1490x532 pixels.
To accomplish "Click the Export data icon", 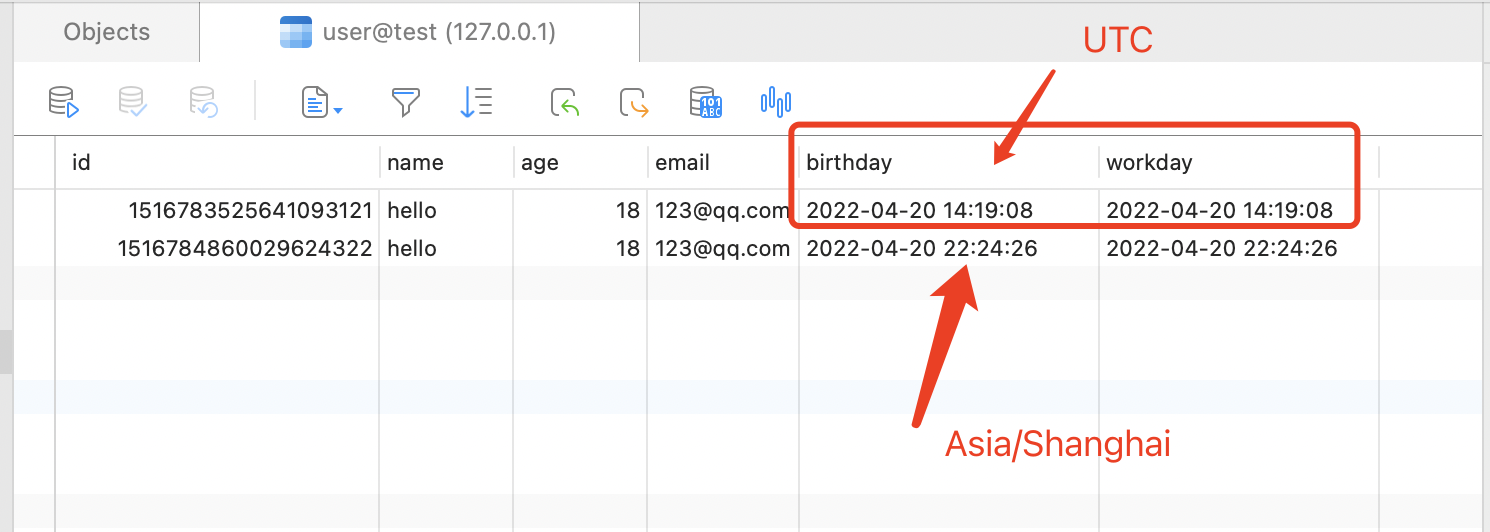I will tap(635, 101).
